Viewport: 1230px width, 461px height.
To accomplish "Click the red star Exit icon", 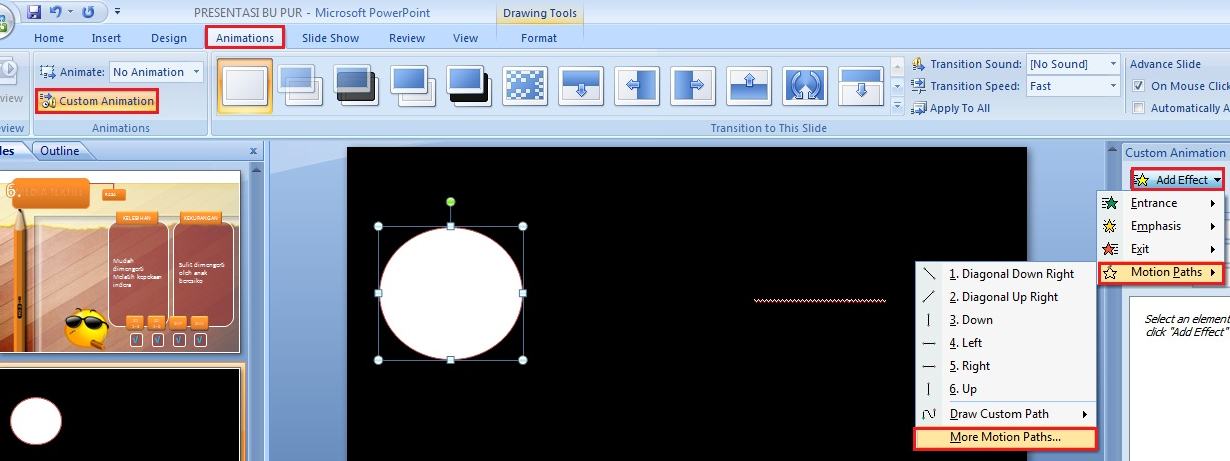I will click(x=1110, y=249).
